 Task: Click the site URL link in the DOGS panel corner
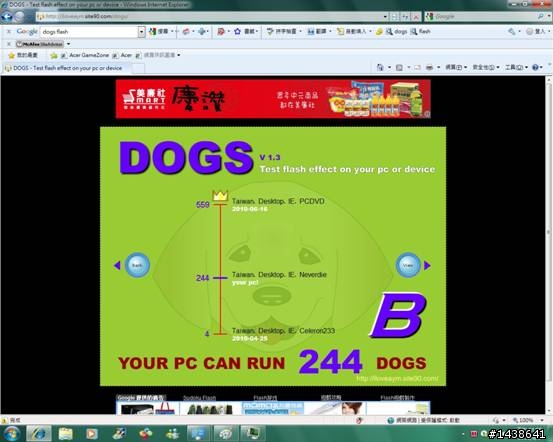click(x=397, y=379)
